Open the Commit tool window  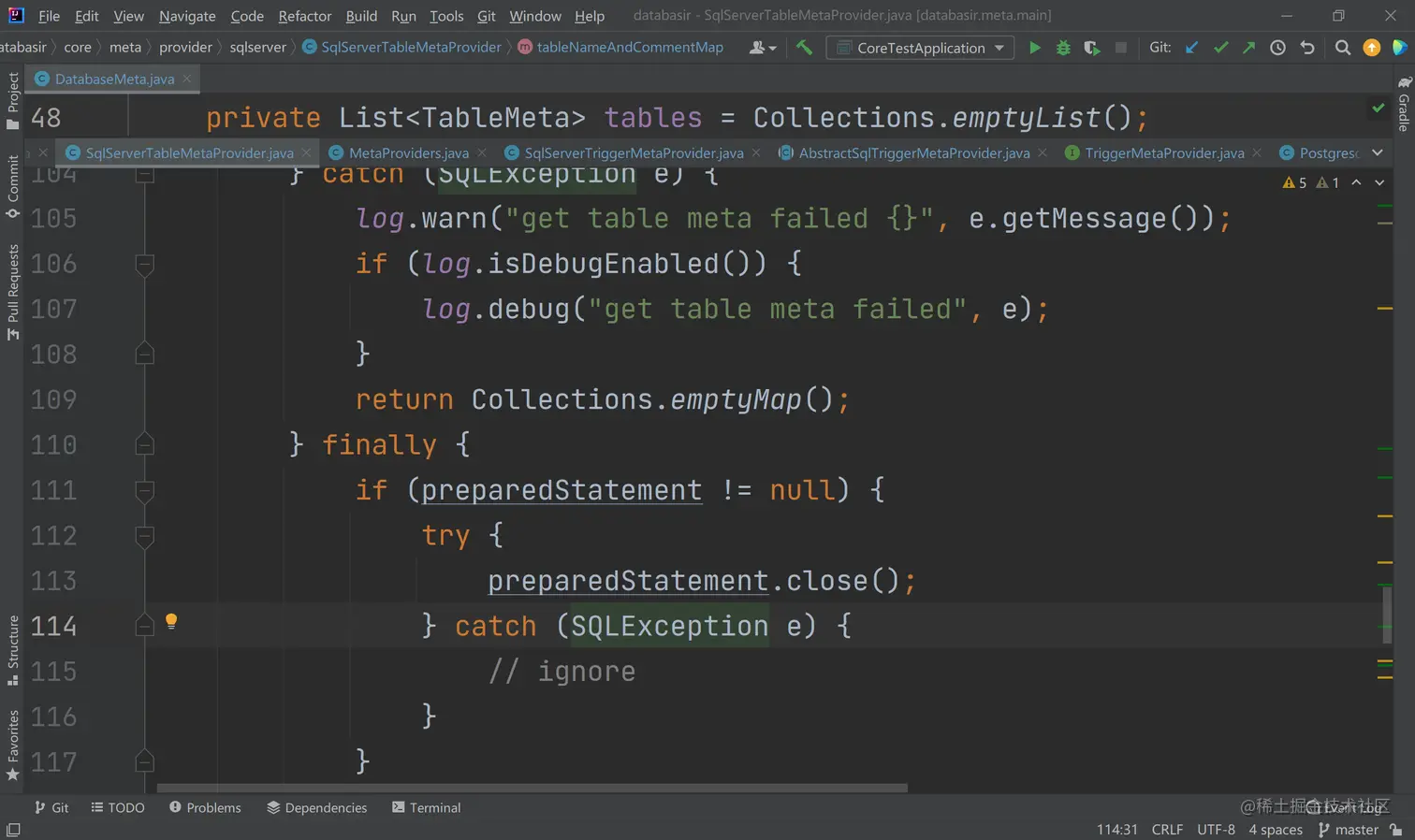tap(12, 186)
